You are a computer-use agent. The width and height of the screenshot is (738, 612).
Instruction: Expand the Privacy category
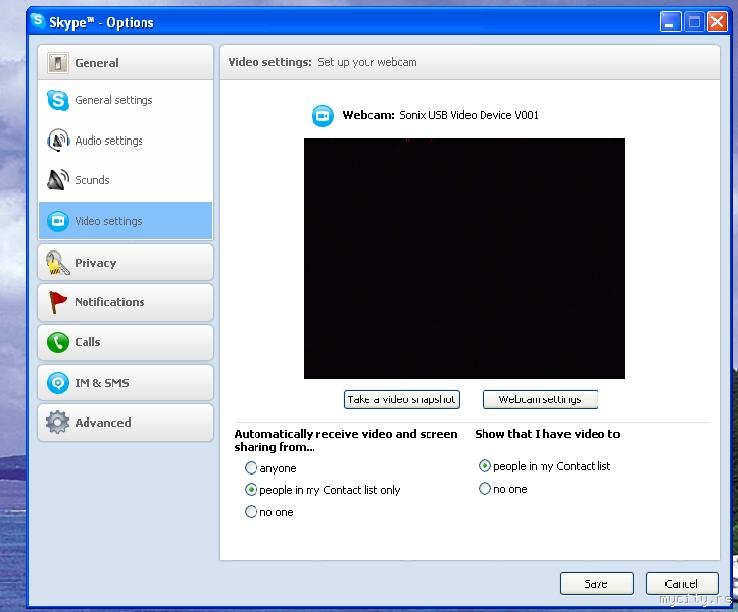tap(125, 263)
